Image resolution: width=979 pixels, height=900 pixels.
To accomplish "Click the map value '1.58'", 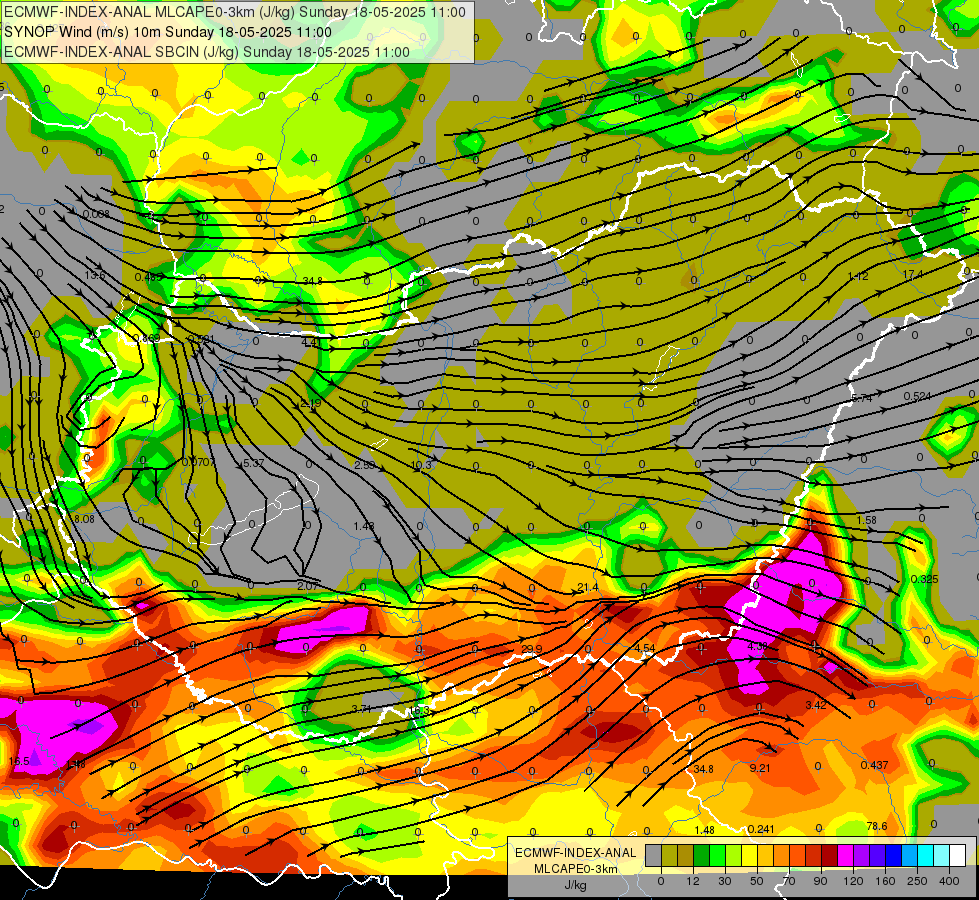I will [x=867, y=520].
